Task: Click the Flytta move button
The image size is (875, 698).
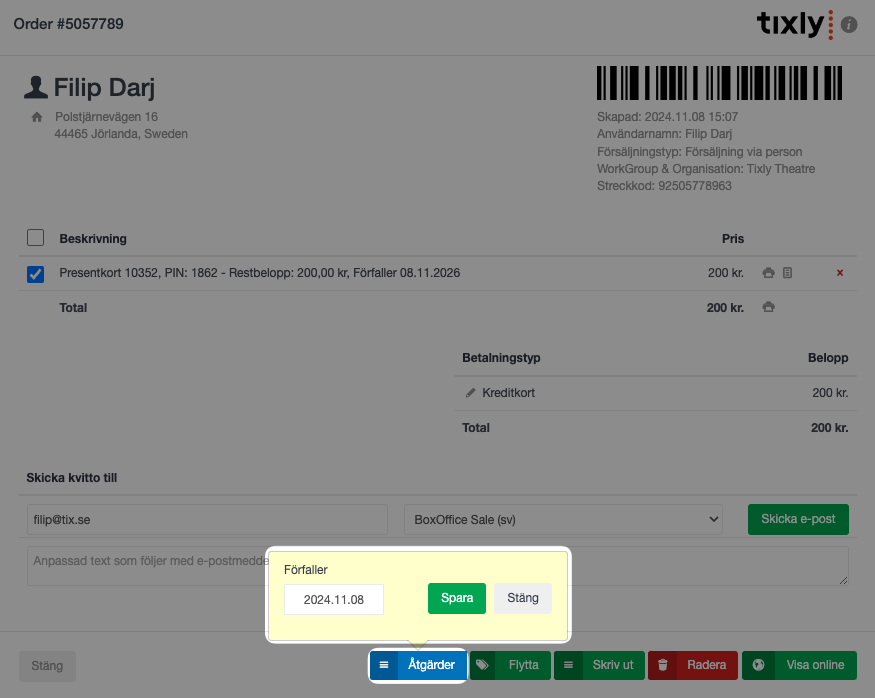Action: (x=510, y=665)
